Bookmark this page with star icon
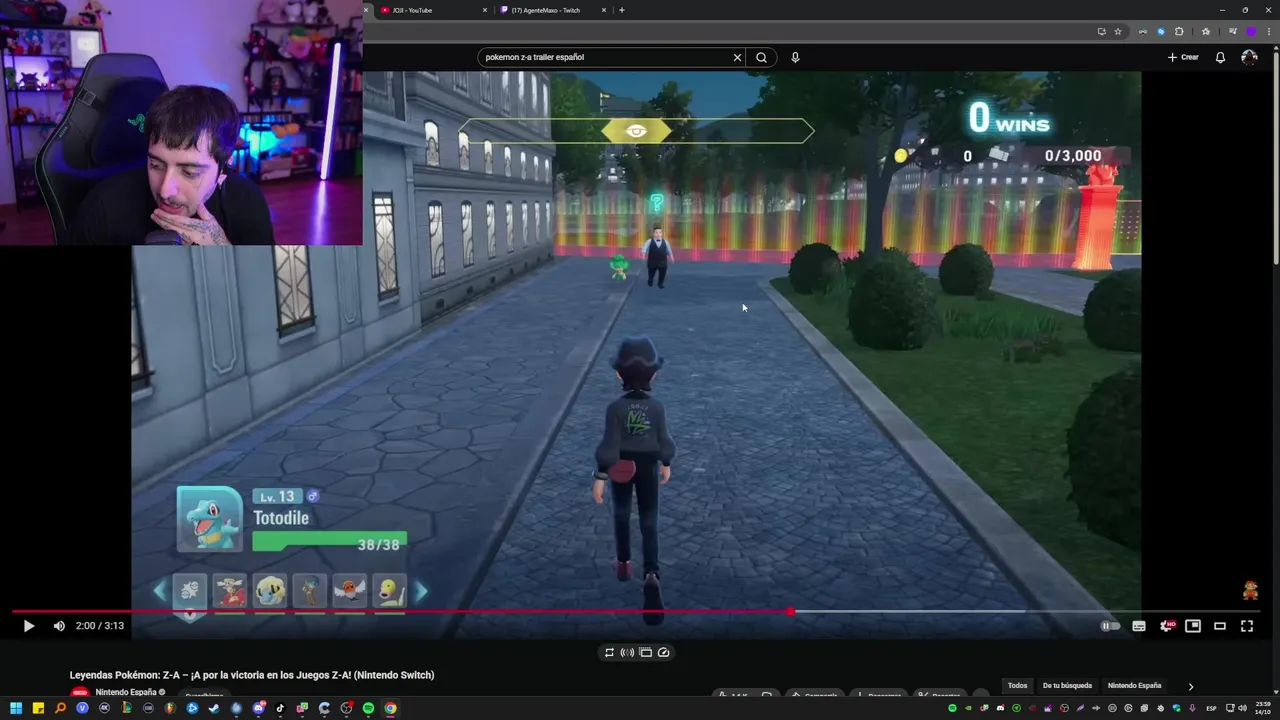The width and height of the screenshot is (1280, 720). [x=1118, y=31]
